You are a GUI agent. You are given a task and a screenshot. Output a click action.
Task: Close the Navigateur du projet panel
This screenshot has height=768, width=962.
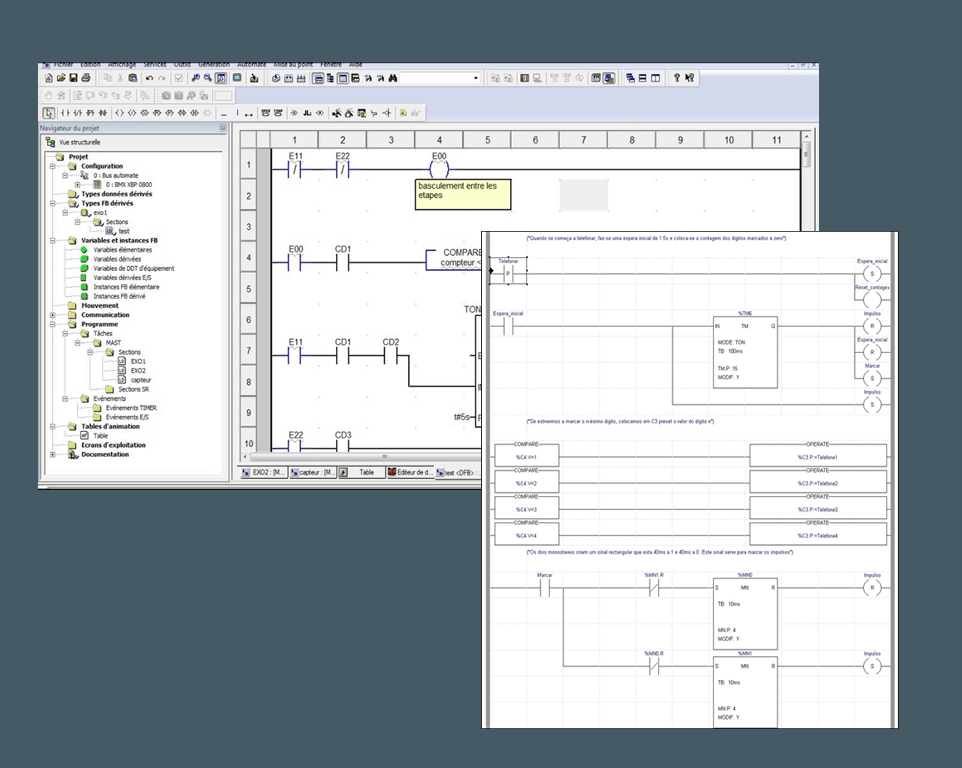pos(223,128)
